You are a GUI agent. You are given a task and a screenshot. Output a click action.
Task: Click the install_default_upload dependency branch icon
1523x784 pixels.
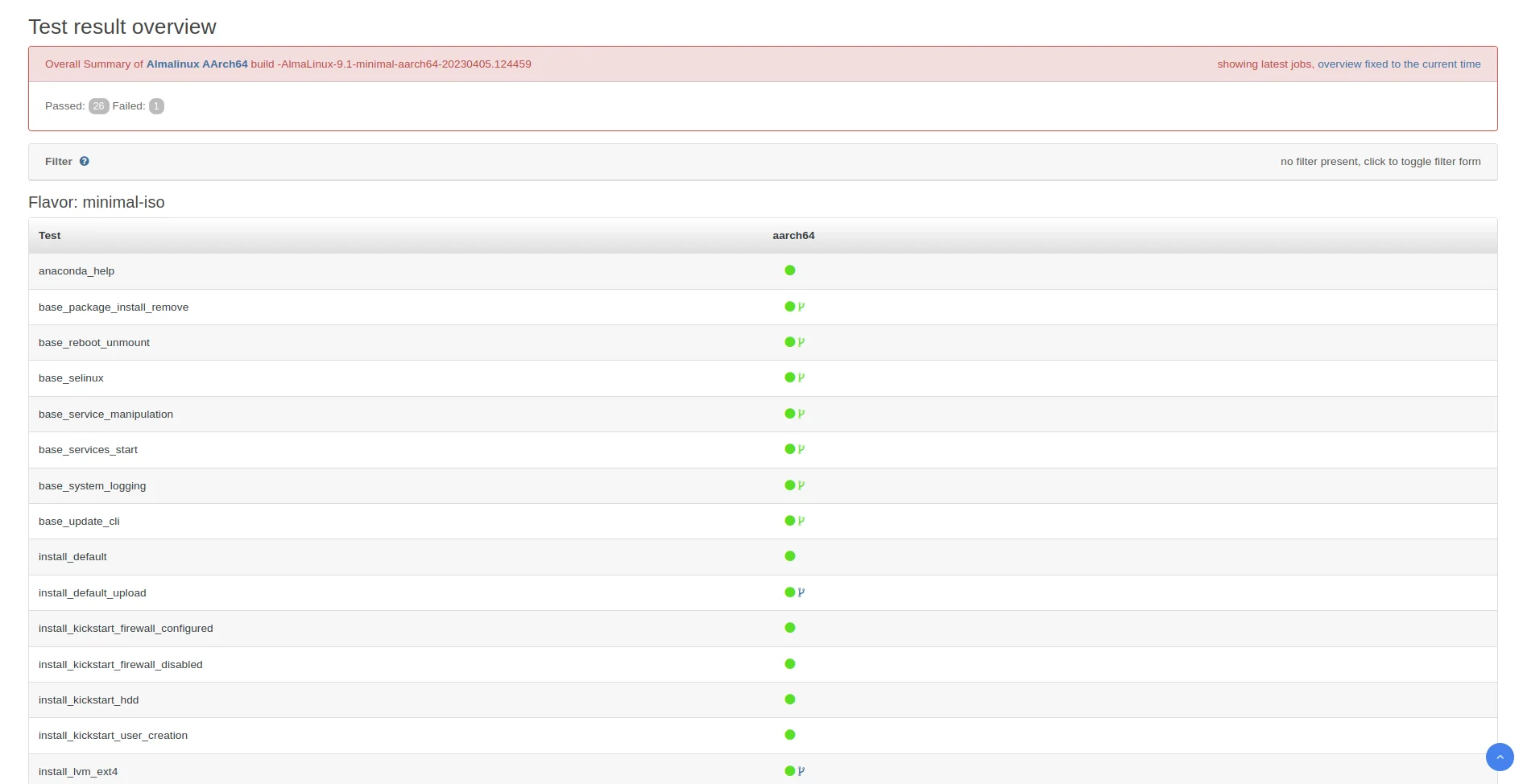click(x=801, y=592)
